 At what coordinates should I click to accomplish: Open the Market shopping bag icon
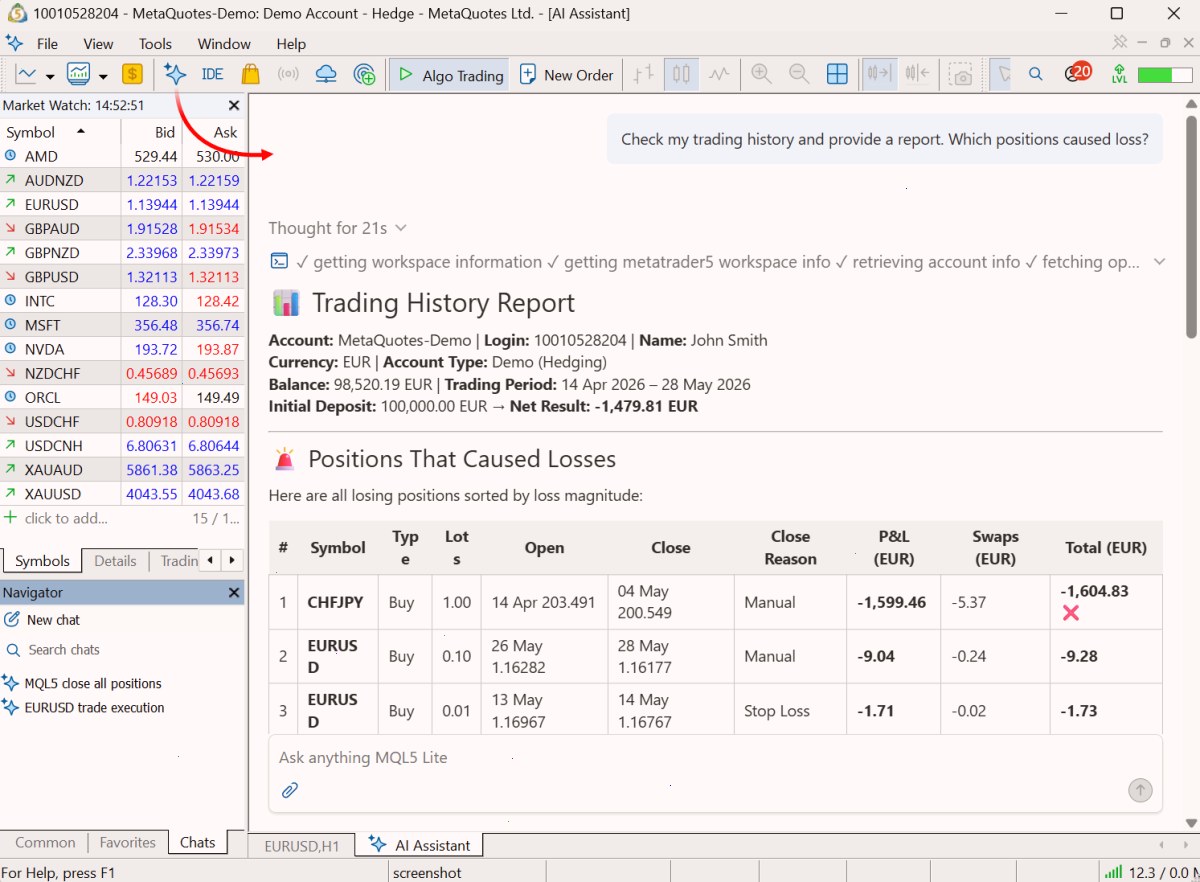(x=250, y=74)
